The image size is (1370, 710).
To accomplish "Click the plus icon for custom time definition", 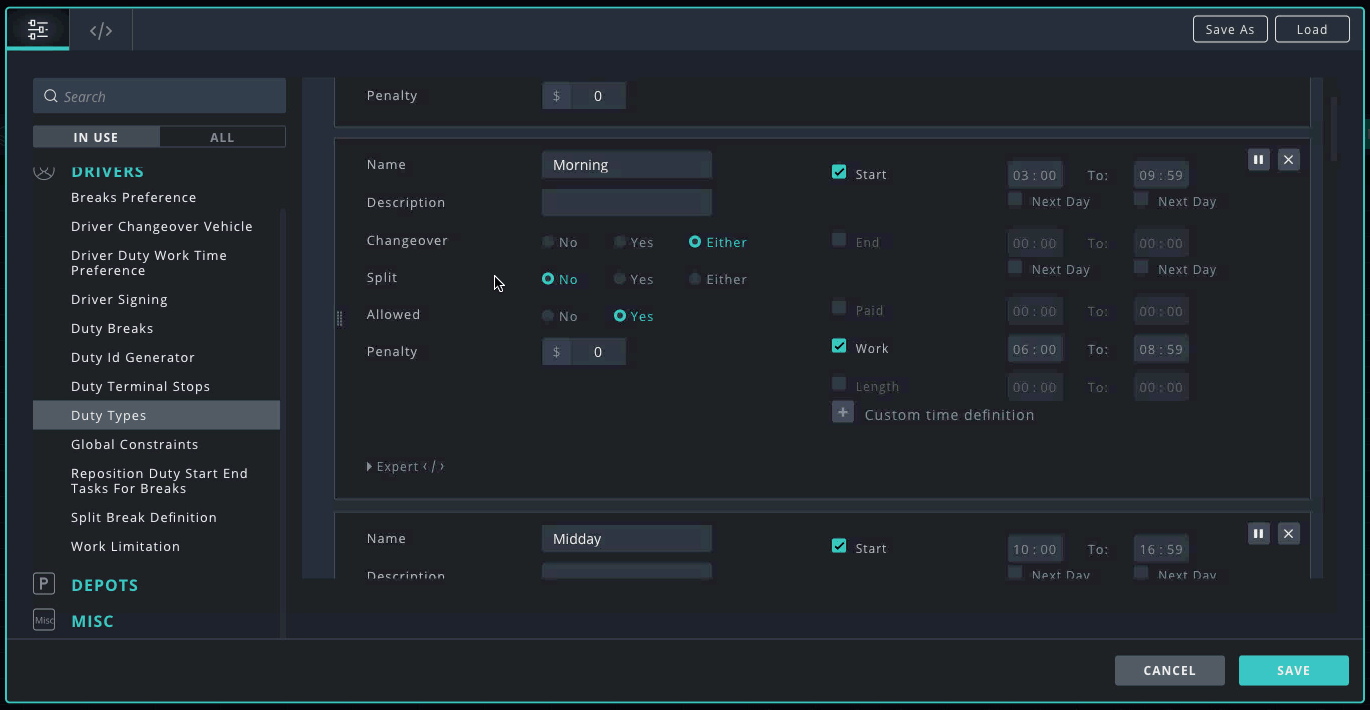I will 843,412.
